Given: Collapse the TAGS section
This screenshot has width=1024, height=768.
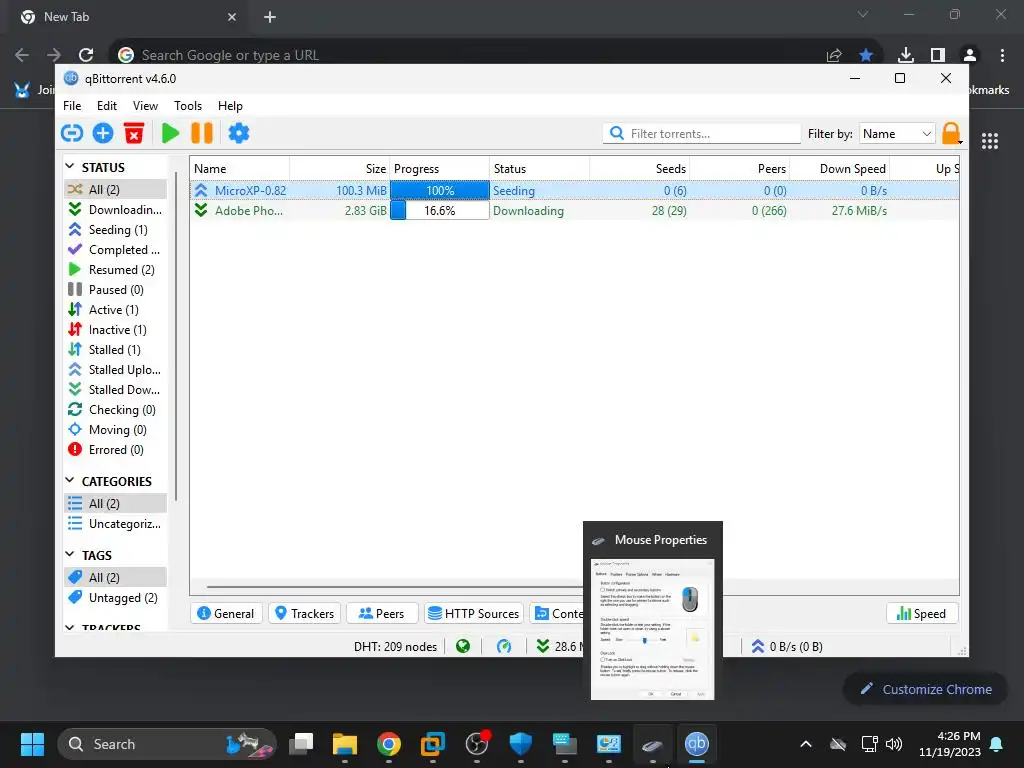Looking at the screenshot, I should 70,554.
